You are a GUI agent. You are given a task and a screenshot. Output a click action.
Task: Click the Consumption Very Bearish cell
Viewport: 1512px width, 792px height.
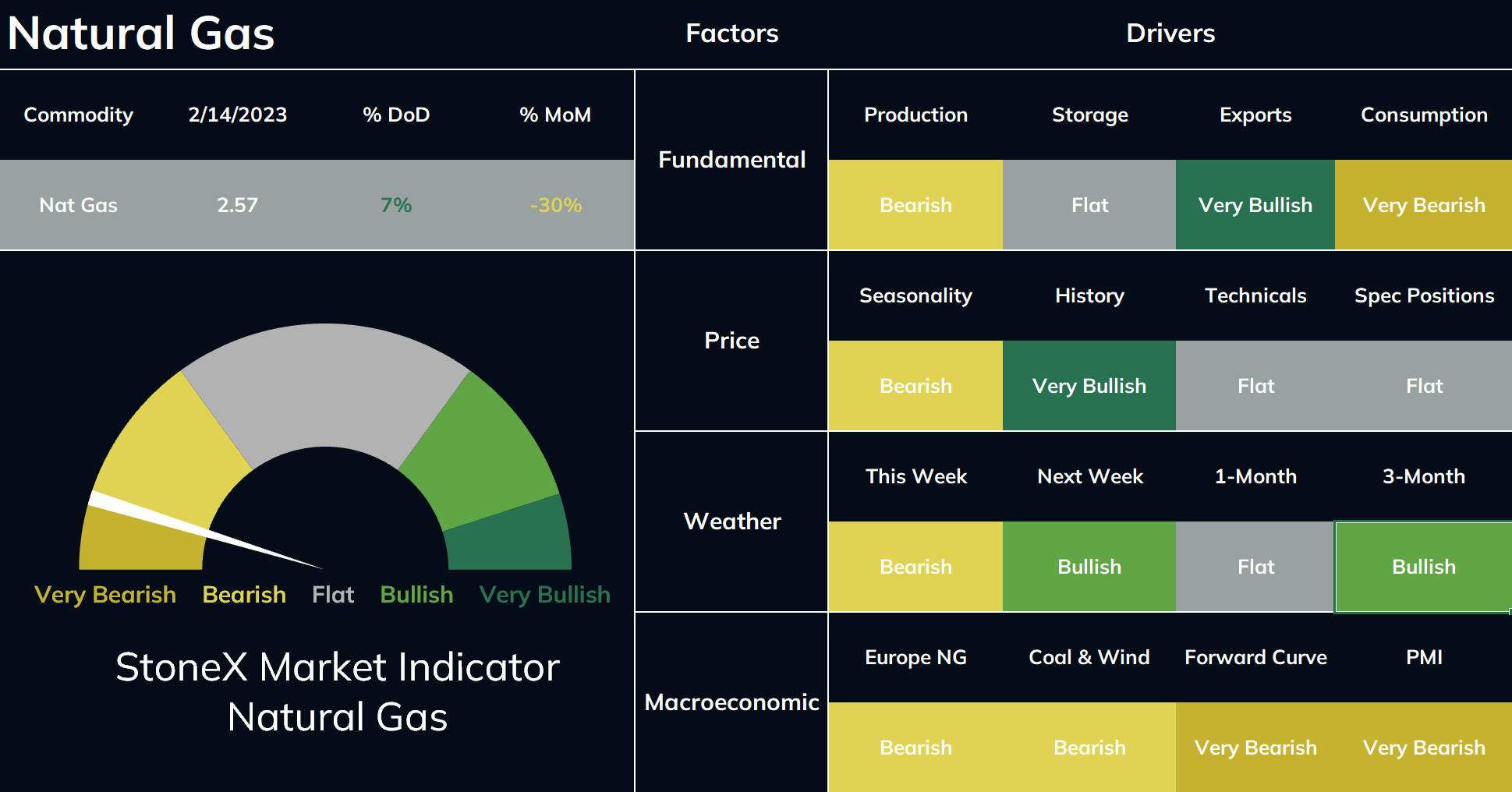(1423, 205)
